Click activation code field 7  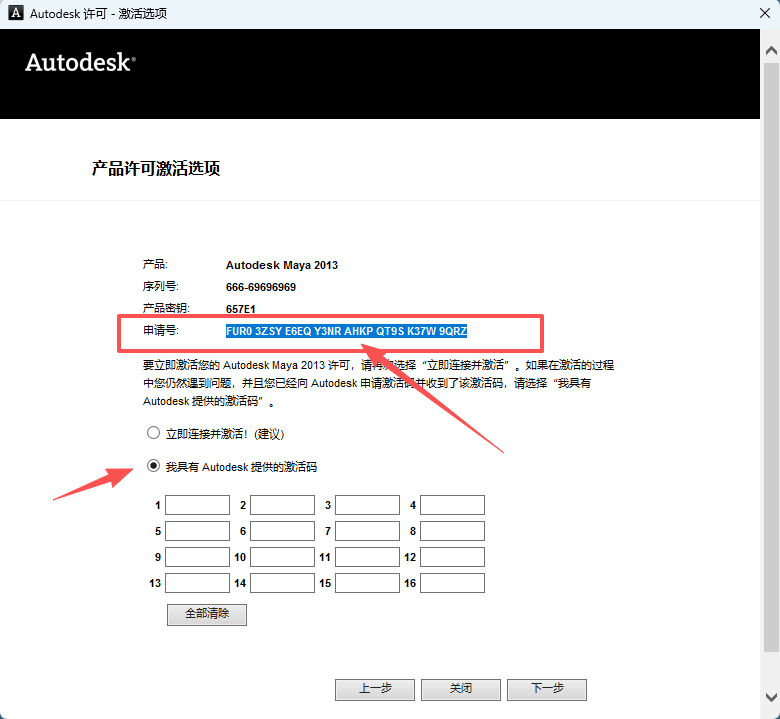[368, 531]
